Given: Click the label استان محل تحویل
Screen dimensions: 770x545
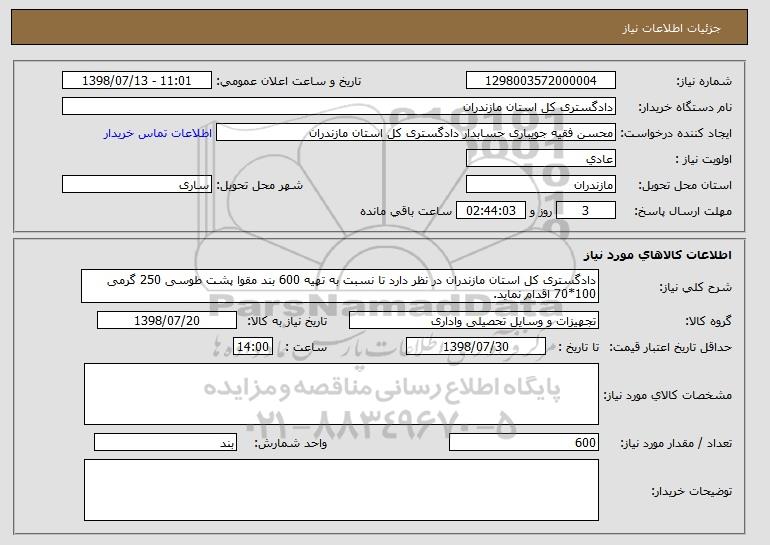Looking at the screenshot, I should (685, 186).
